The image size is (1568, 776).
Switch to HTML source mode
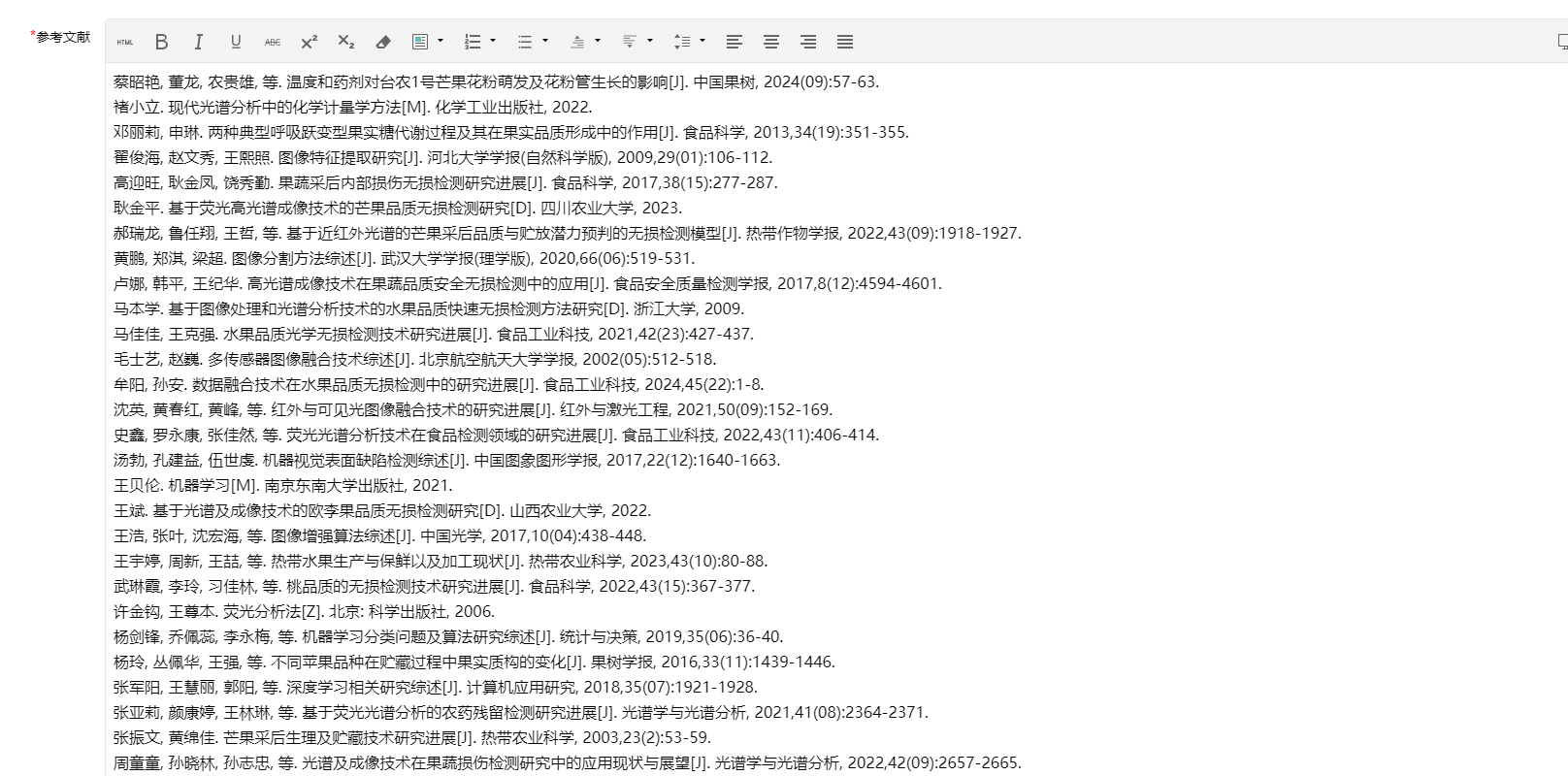tap(124, 42)
